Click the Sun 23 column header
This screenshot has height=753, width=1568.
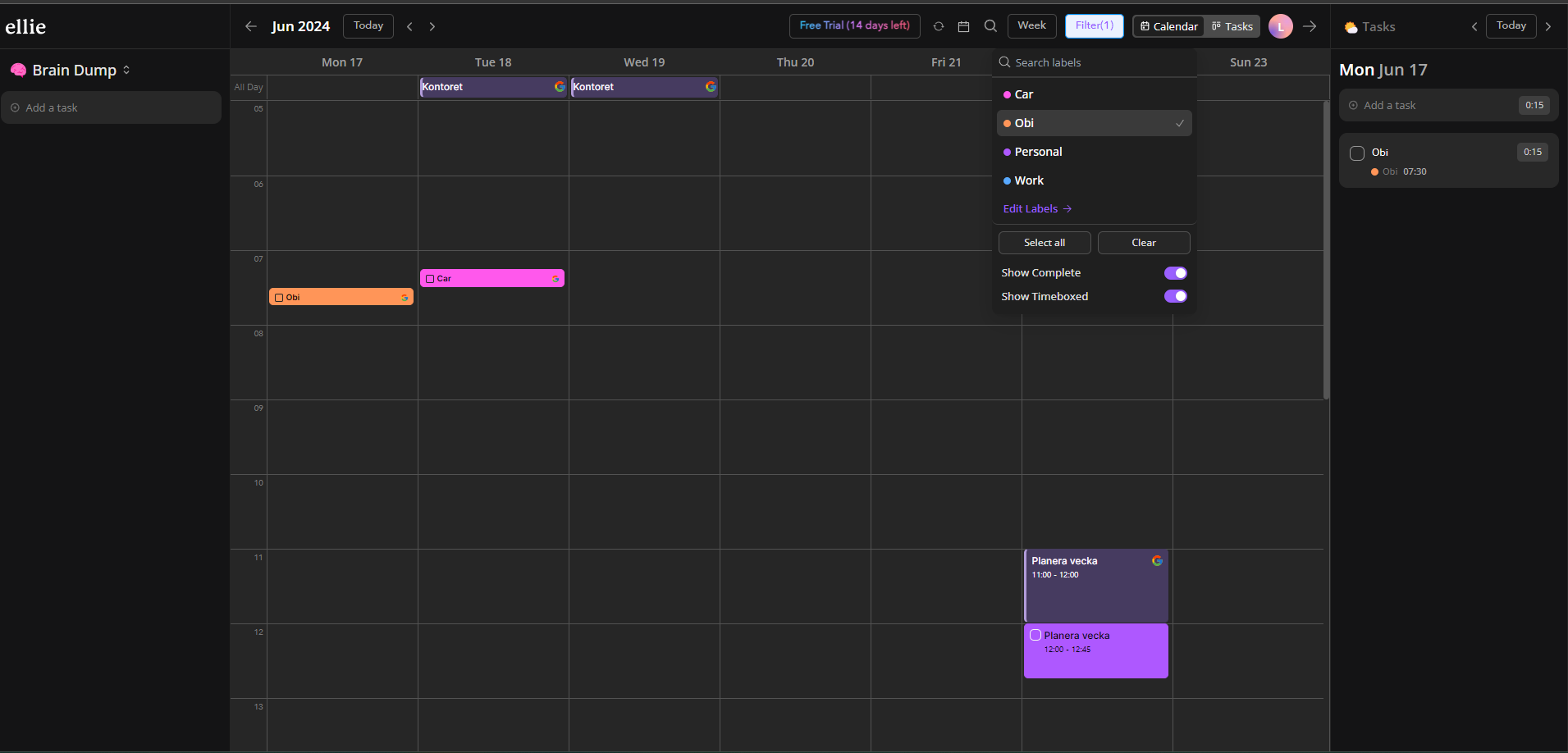[x=1248, y=62]
